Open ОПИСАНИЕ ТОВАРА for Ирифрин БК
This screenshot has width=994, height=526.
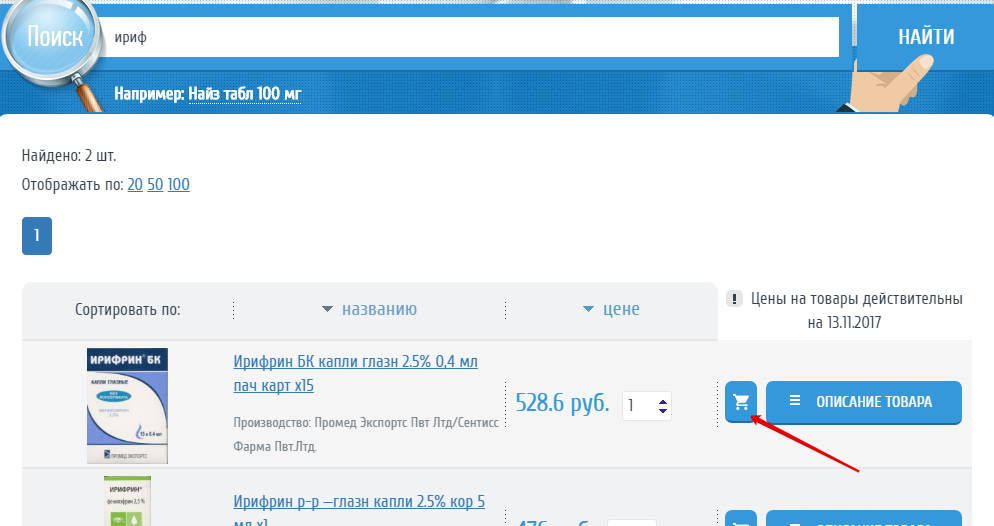863,402
